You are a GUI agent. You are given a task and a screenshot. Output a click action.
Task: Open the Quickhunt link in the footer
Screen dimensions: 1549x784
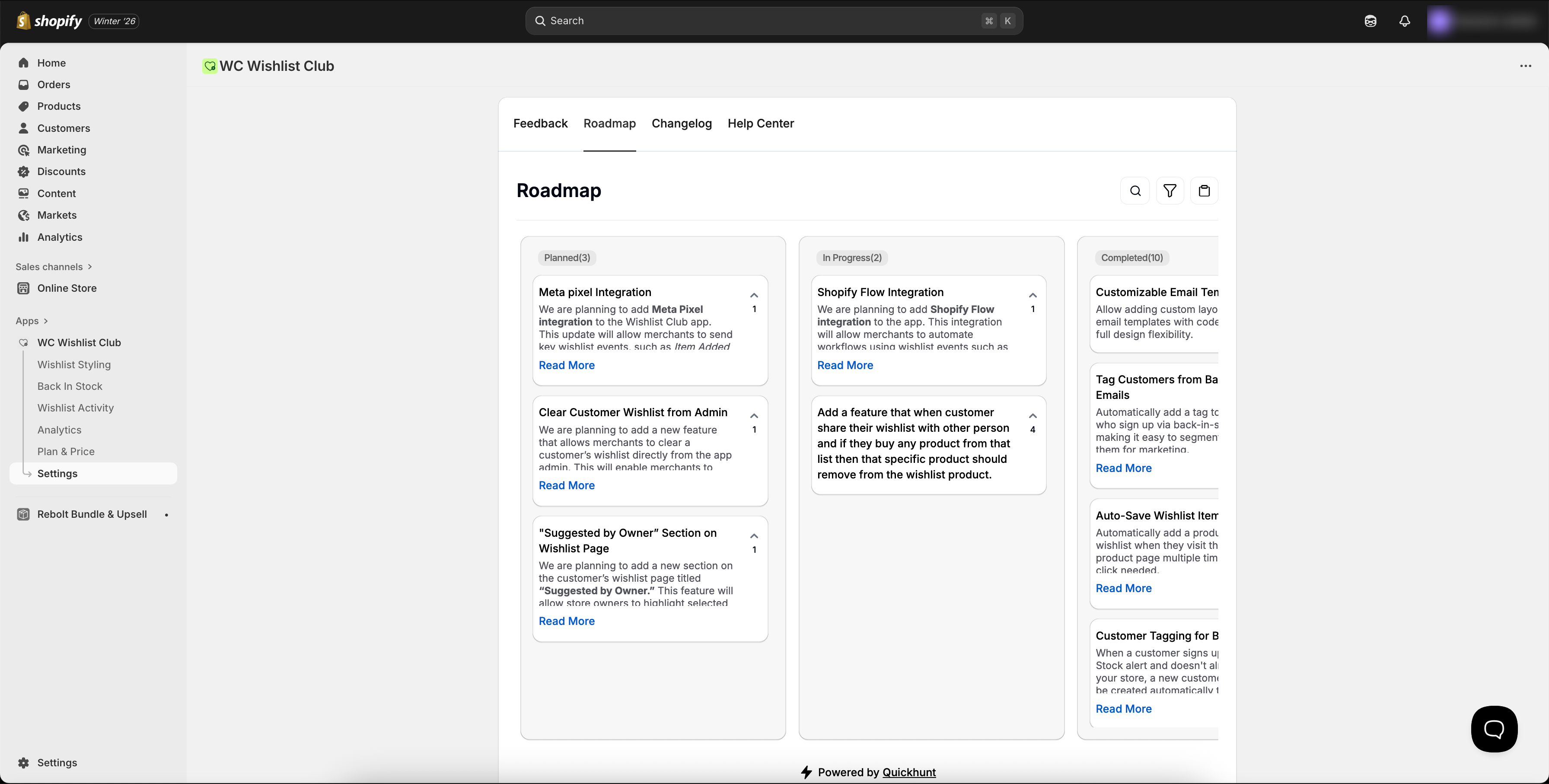908,772
